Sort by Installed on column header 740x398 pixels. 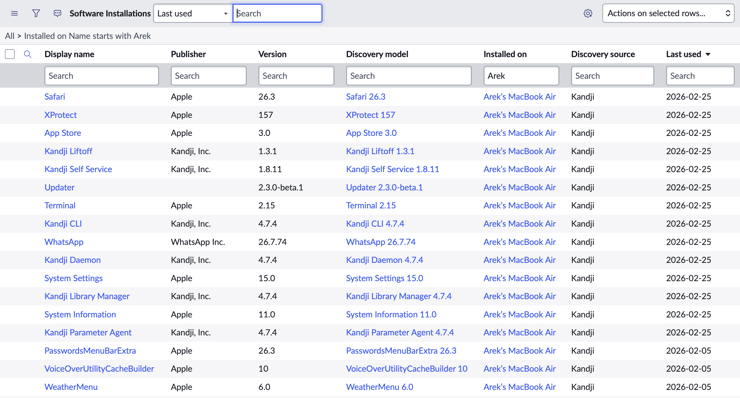click(505, 54)
